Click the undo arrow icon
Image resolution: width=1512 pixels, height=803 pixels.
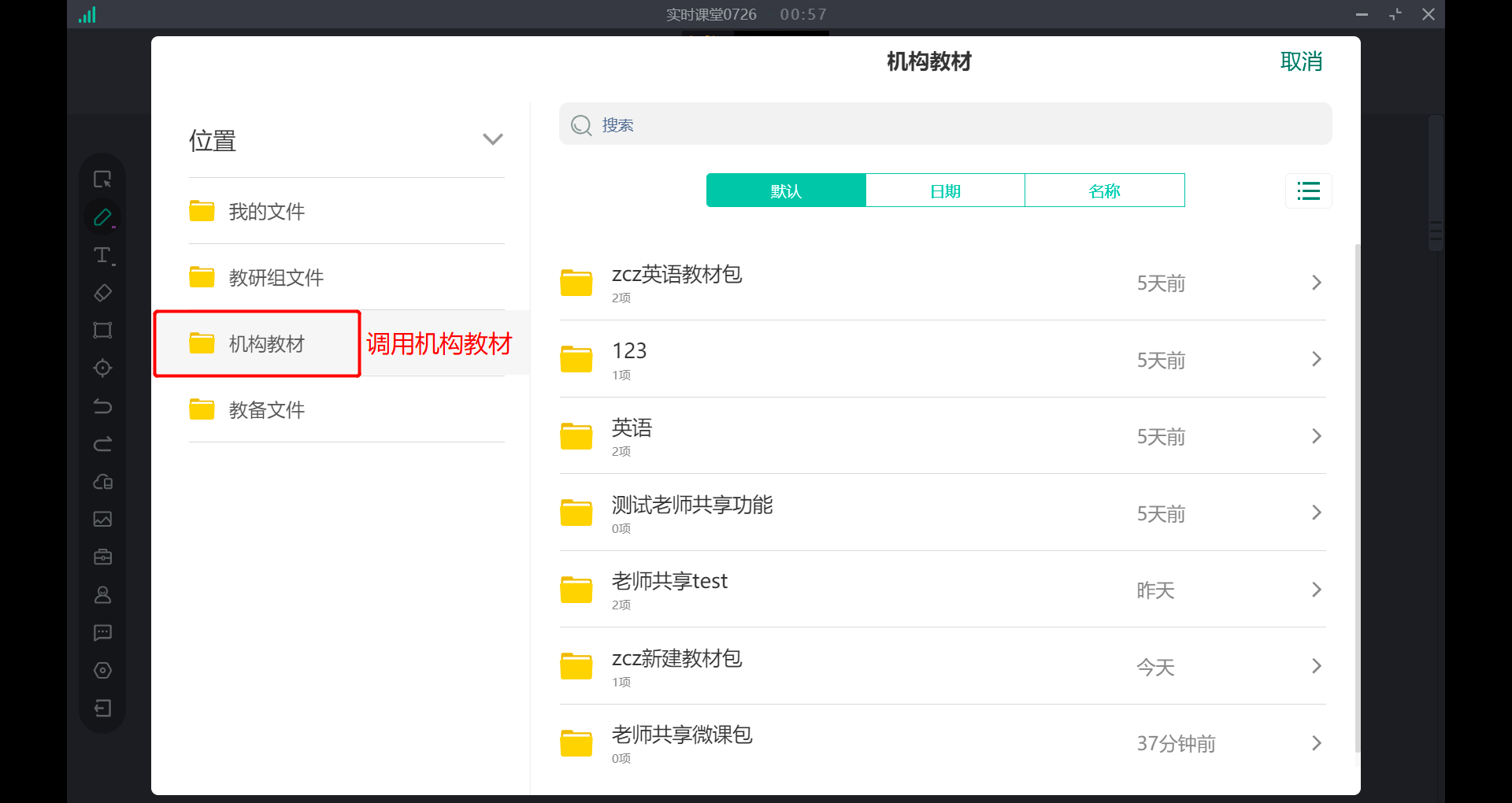pos(102,406)
